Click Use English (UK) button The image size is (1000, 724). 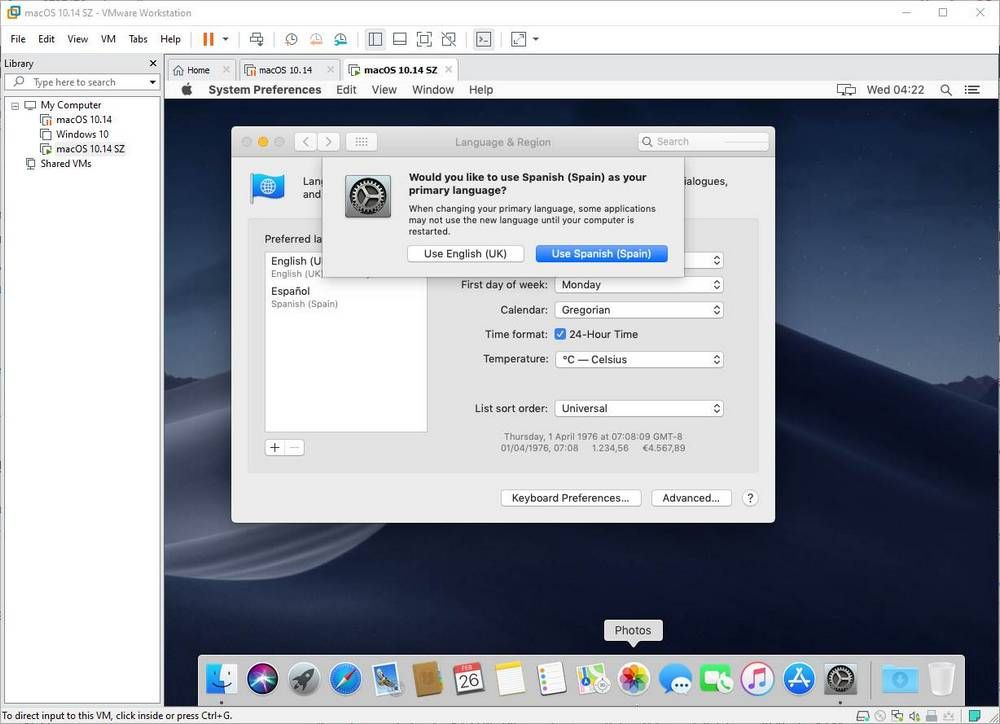tap(466, 254)
